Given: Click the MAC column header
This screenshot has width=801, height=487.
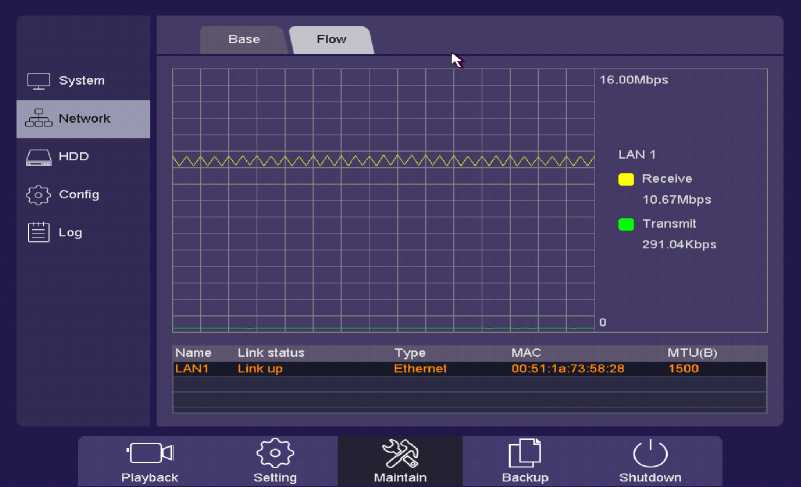Looking at the screenshot, I should [526, 353].
